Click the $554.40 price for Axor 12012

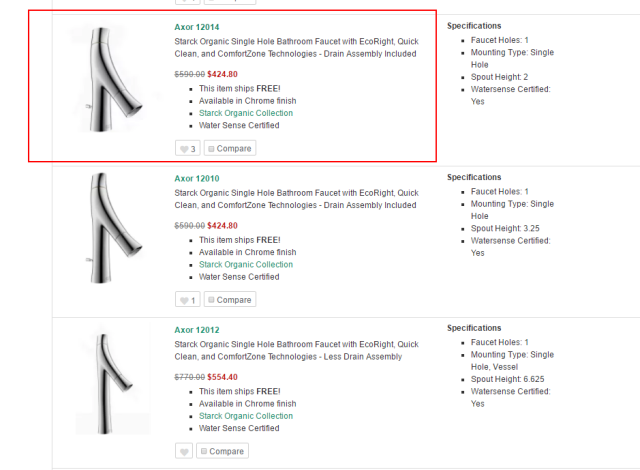[x=222, y=377]
